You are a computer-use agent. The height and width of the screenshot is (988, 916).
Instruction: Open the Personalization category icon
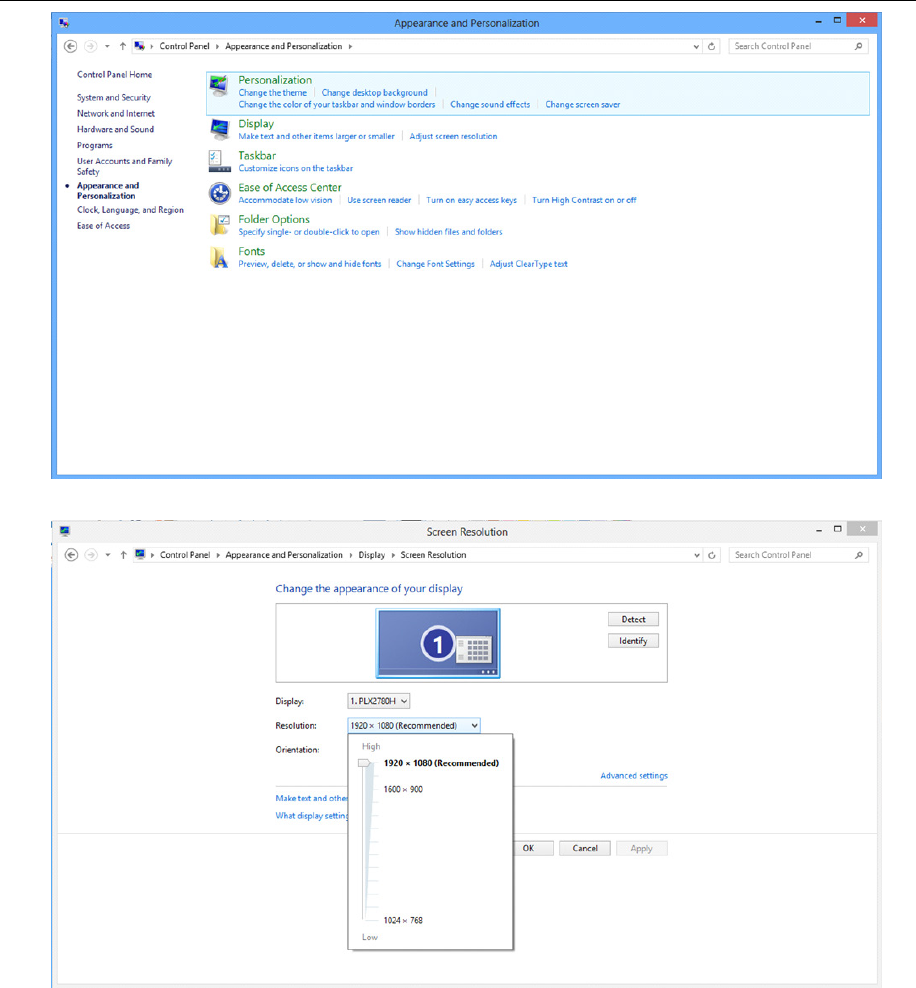pyautogui.click(x=219, y=85)
